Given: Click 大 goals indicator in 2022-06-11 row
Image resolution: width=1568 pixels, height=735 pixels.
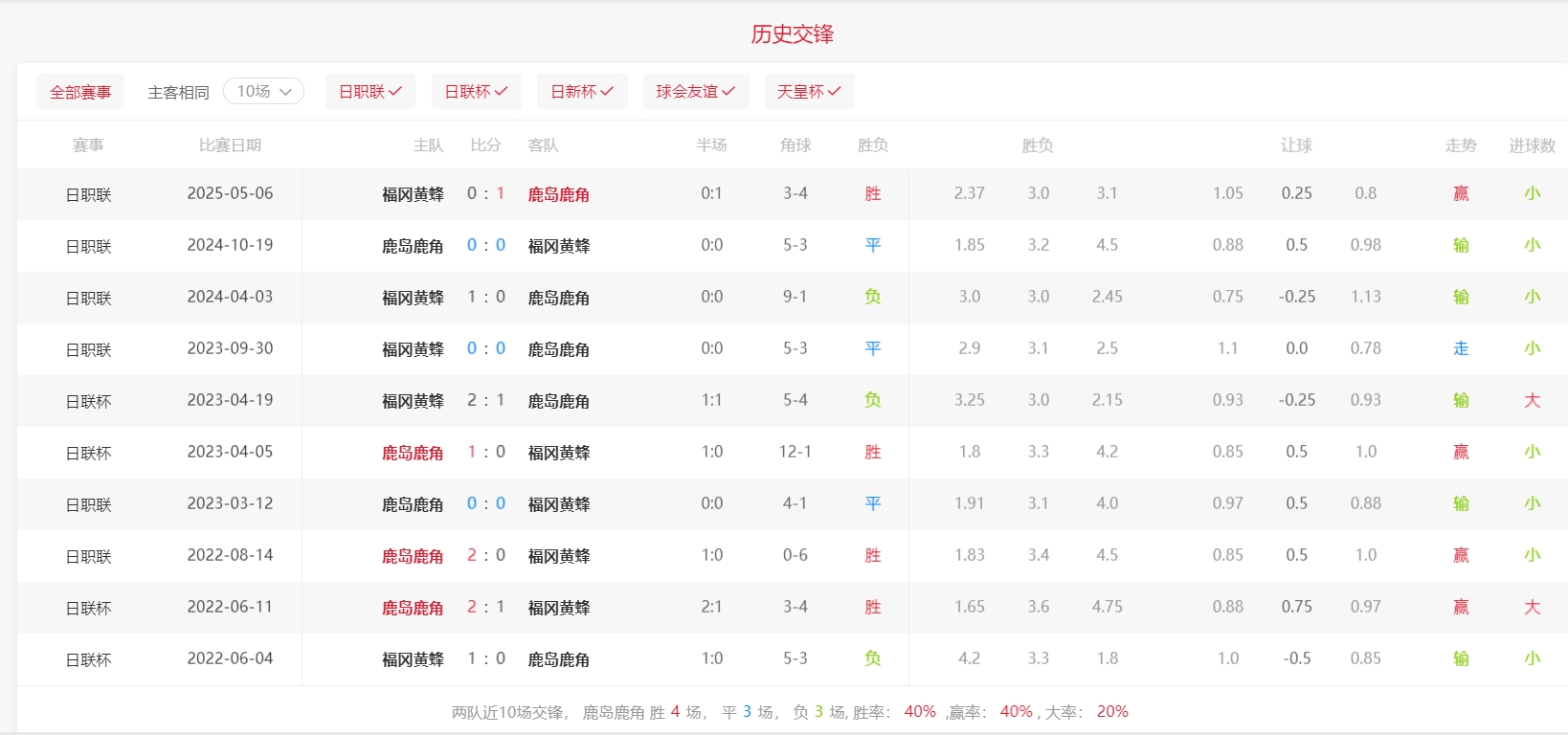Looking at the screenshot, I should pos(1532,607).
